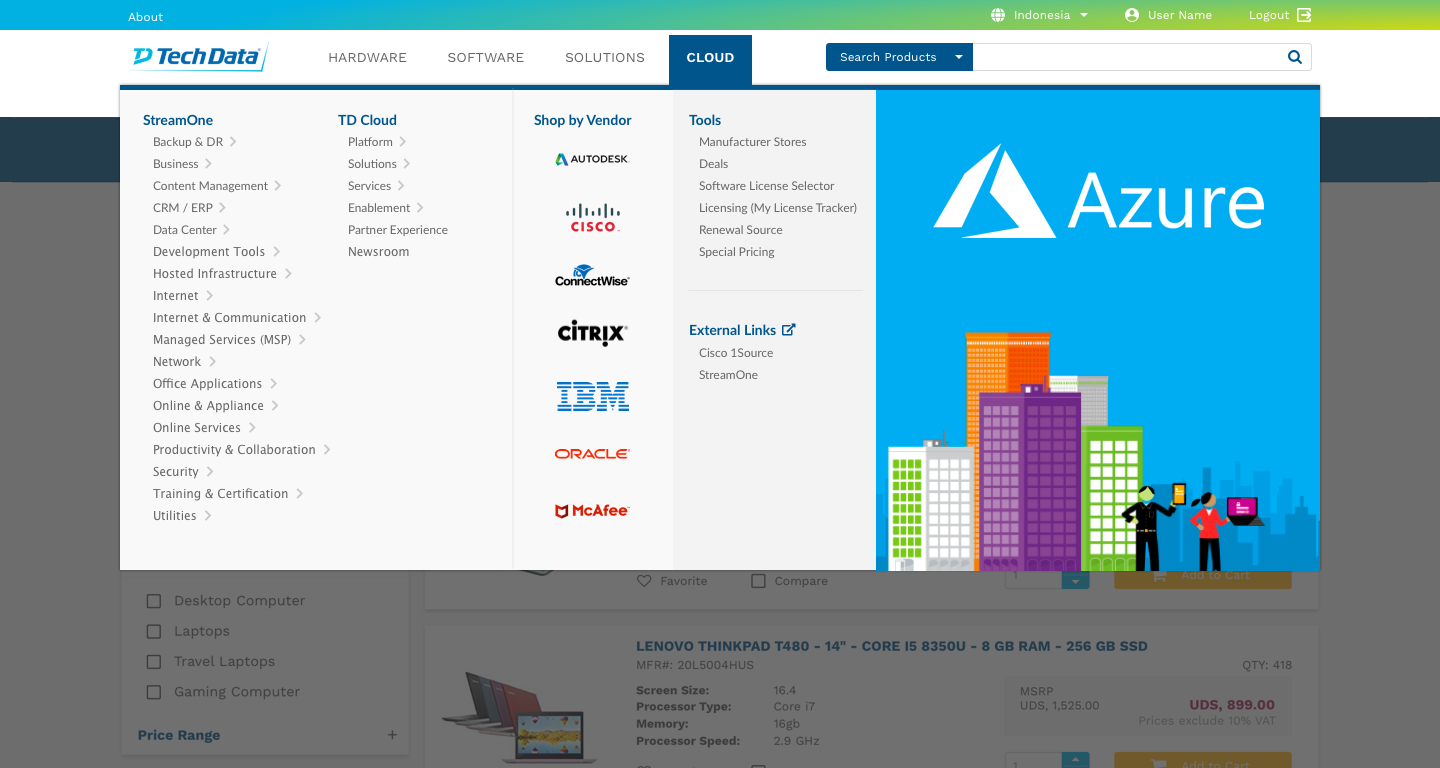The image size is (1440, 768).
Task: Select Utilities in StreamOne menu
Action: (x=175, y=516)
